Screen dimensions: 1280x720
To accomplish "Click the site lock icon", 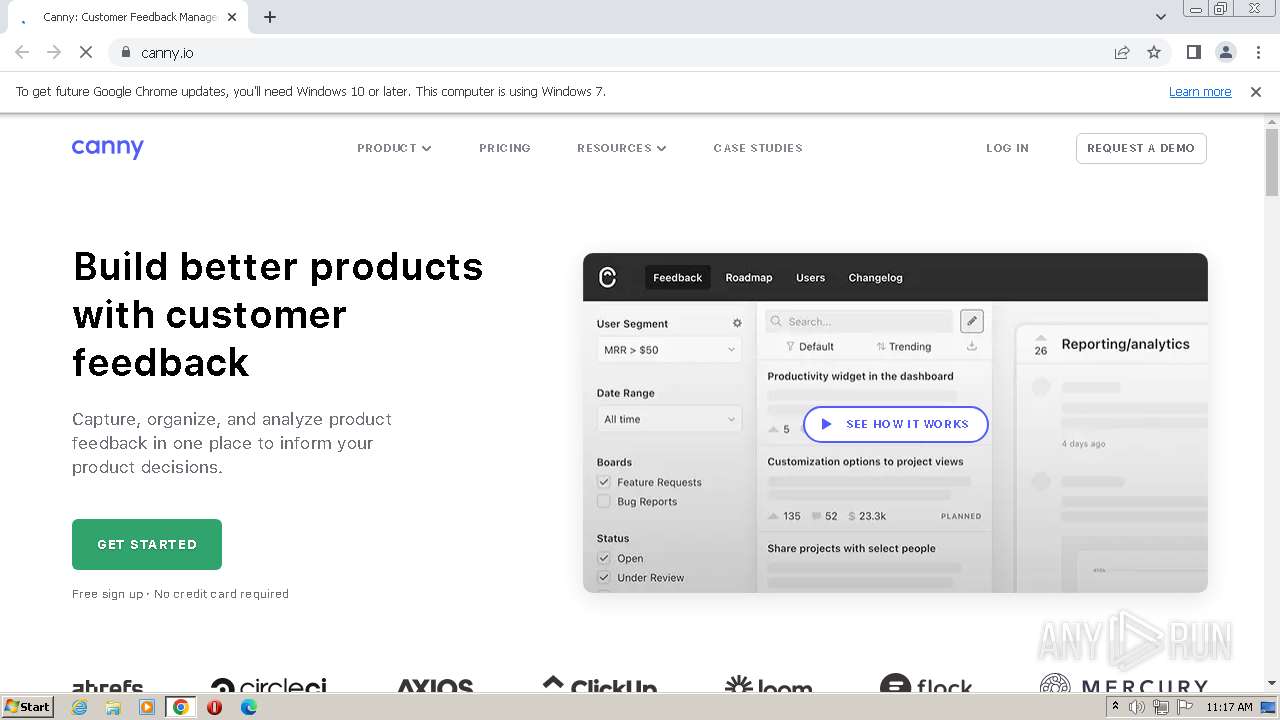I will tap(125, 52).
